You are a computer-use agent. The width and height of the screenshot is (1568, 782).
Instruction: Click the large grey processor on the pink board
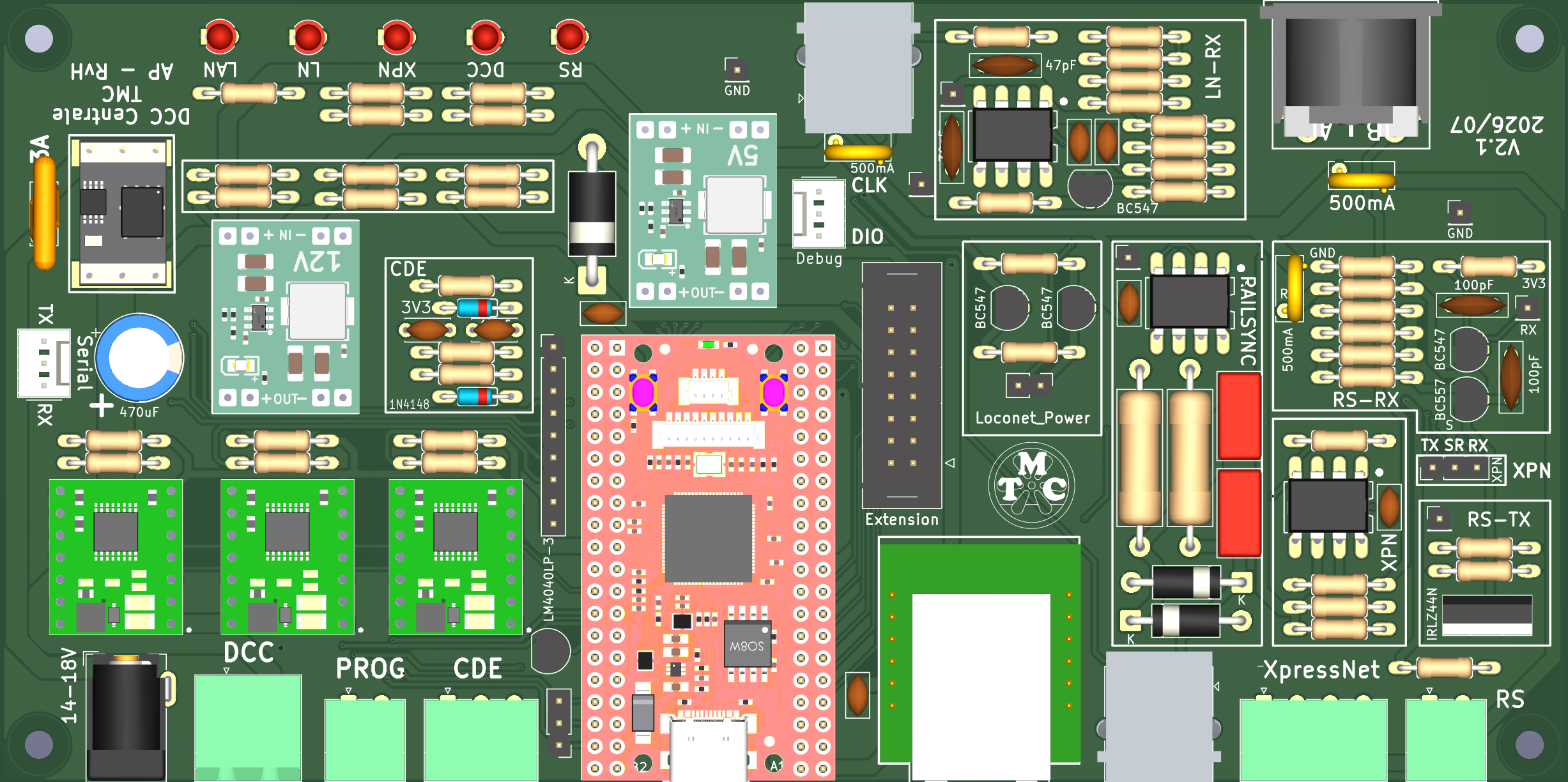[x=708, y=539]
